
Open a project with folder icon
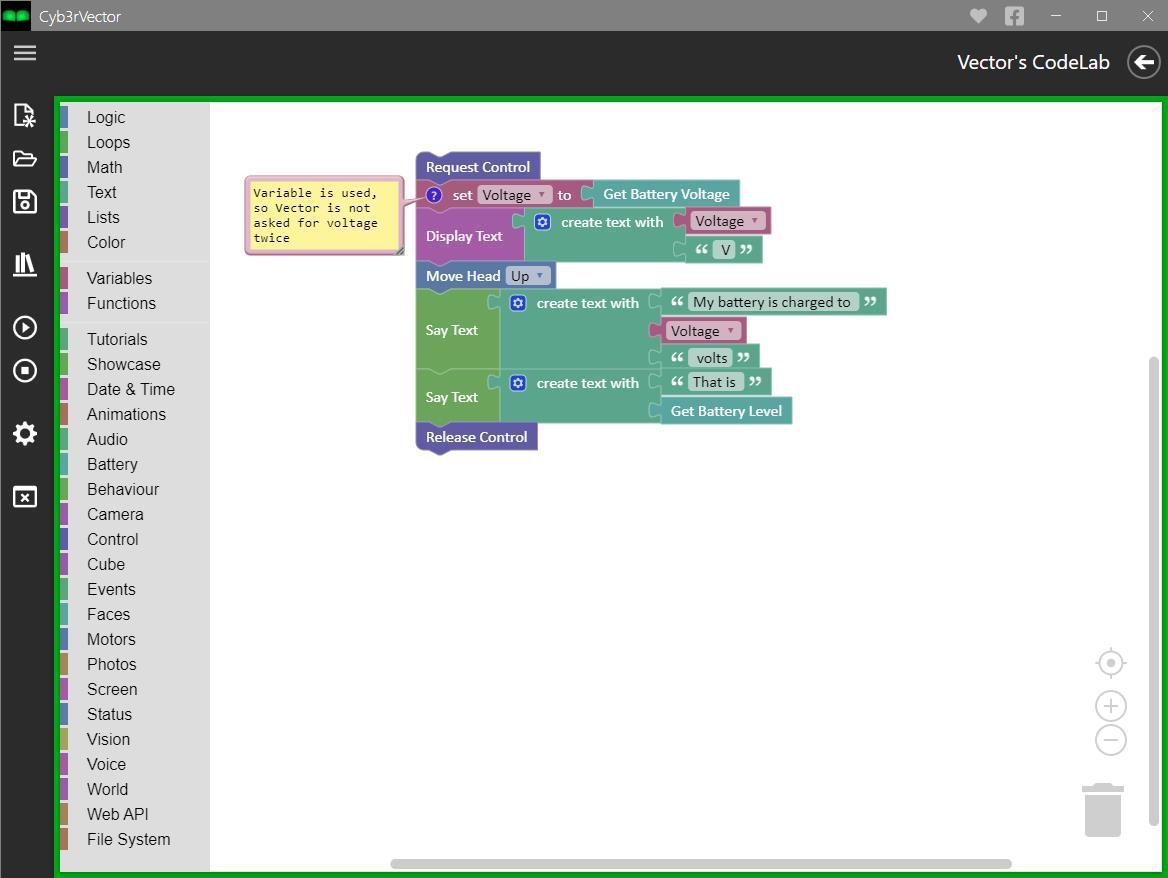pos(25,159)
